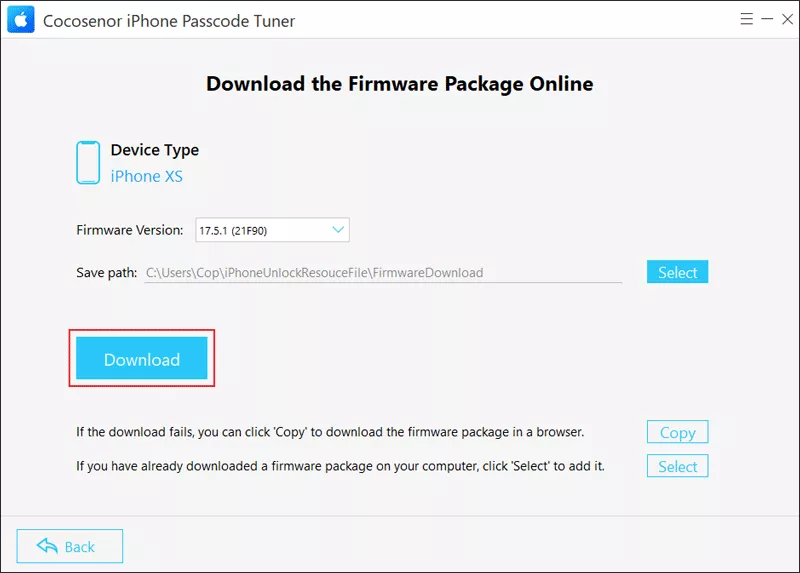
Task: Click the phone outline device icon
Action: 88,163
